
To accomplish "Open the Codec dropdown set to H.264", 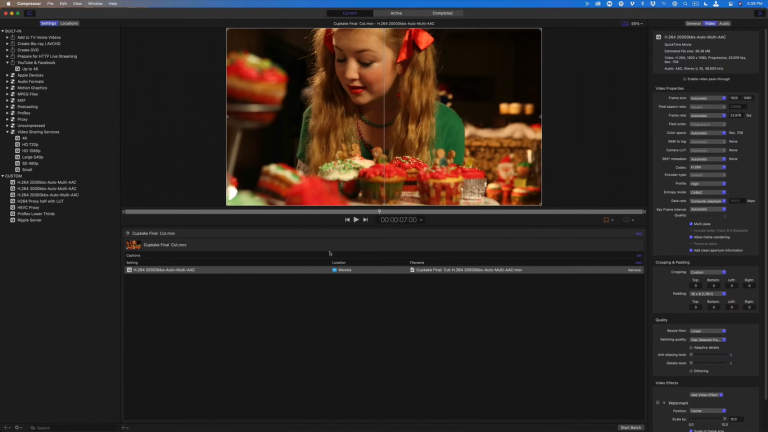I will tap(708, 167).
